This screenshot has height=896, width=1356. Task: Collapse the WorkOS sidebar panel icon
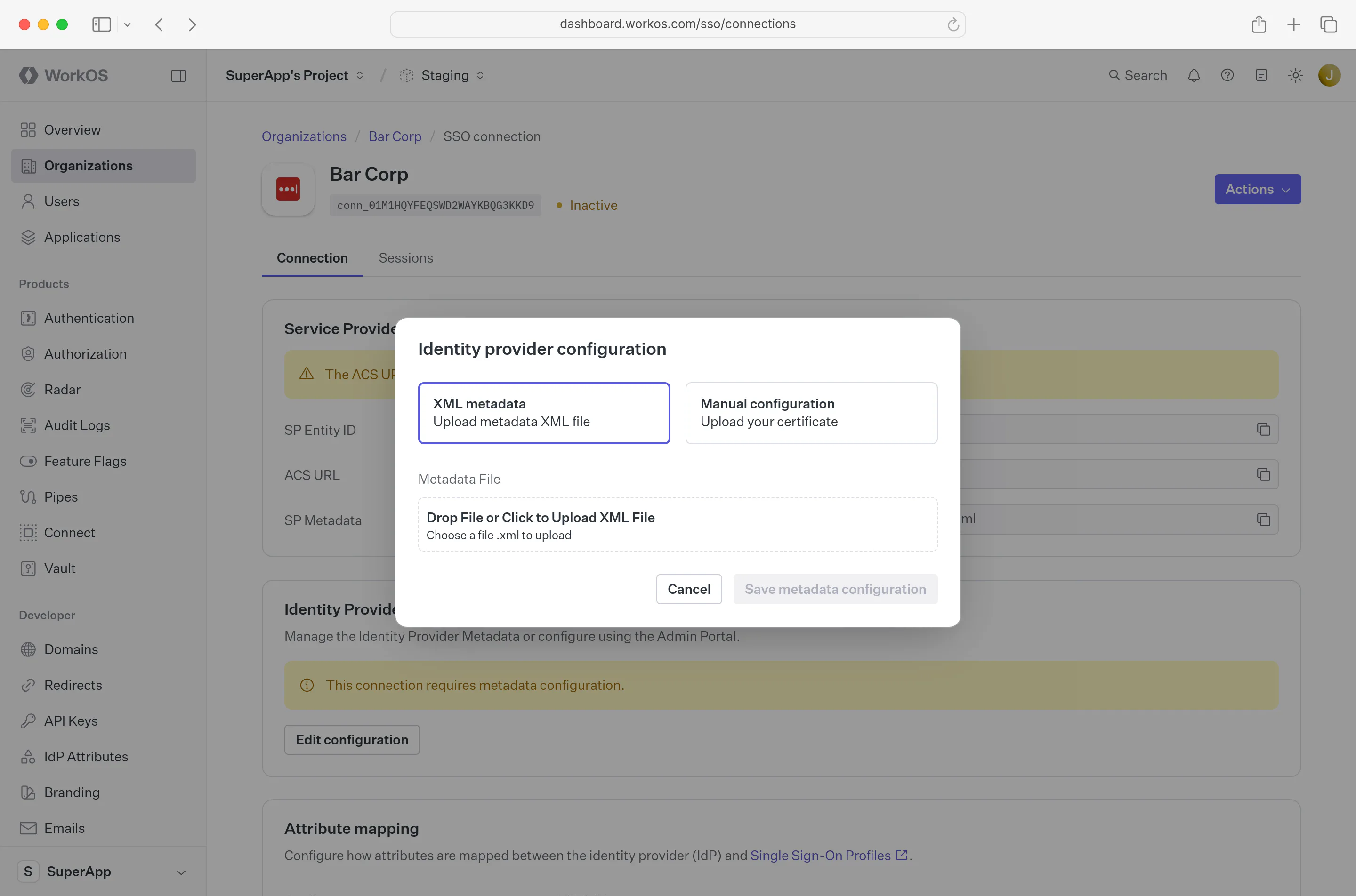click(x=178, y=75)
